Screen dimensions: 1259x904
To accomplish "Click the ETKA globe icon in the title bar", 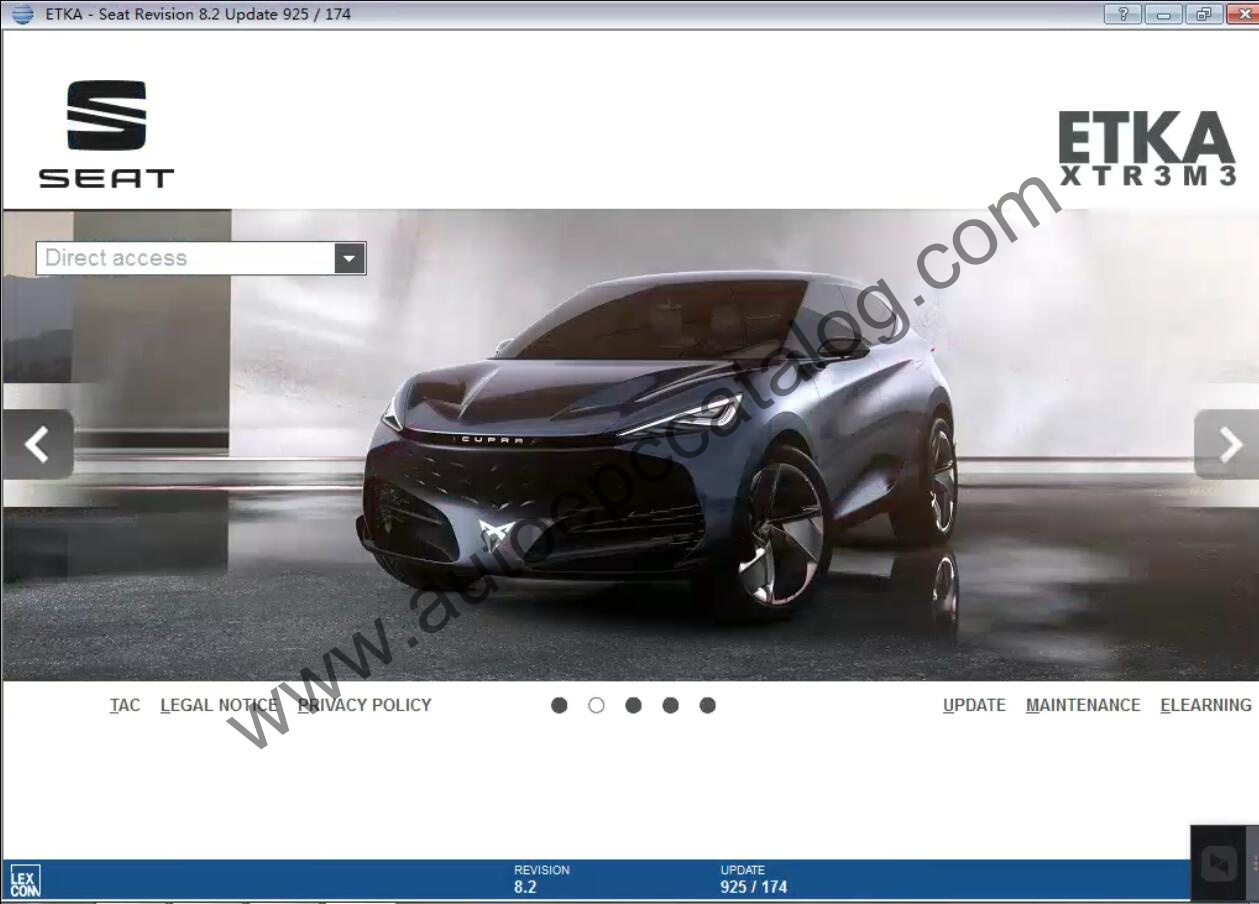I will coord(22,14).
